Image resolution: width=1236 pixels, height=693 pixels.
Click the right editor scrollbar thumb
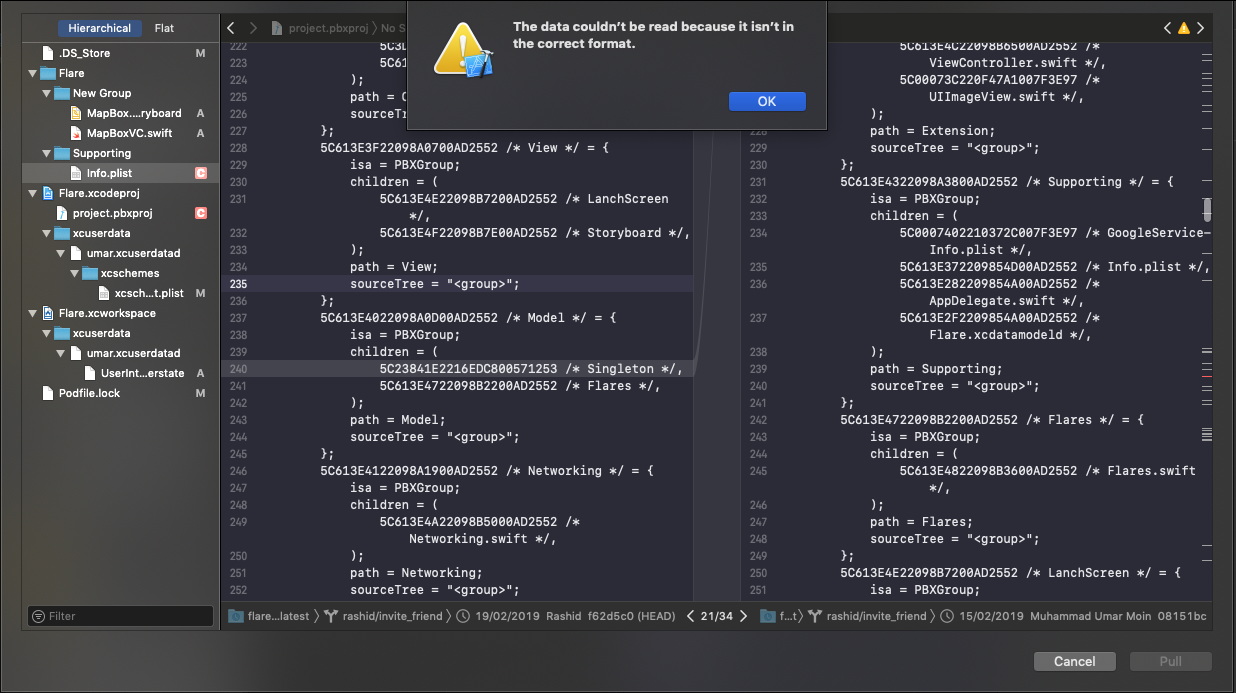click(x=1207, y=209)
